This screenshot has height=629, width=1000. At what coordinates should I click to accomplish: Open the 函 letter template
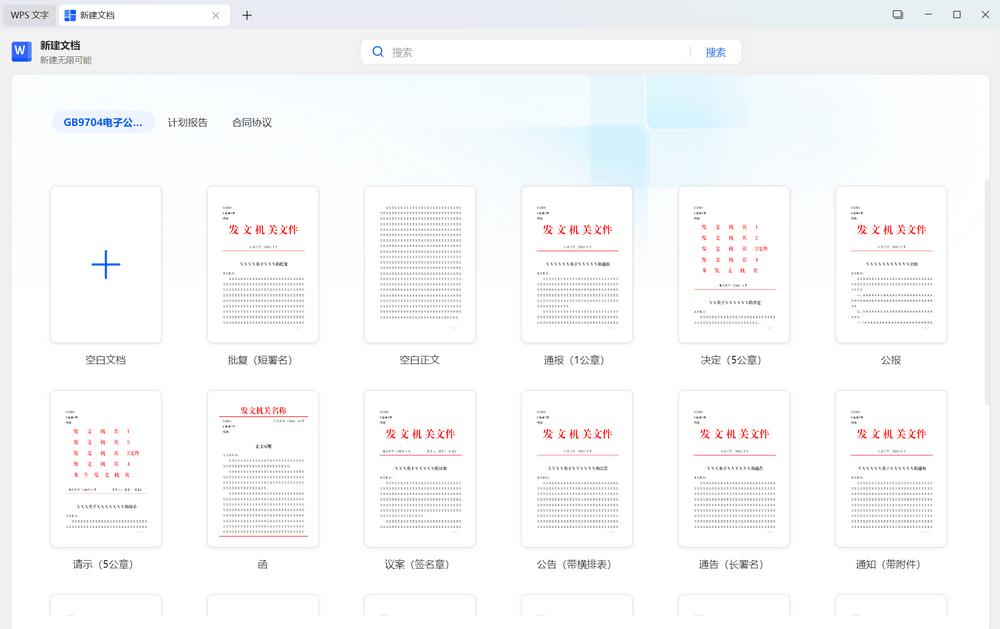(x=263, y=468)
